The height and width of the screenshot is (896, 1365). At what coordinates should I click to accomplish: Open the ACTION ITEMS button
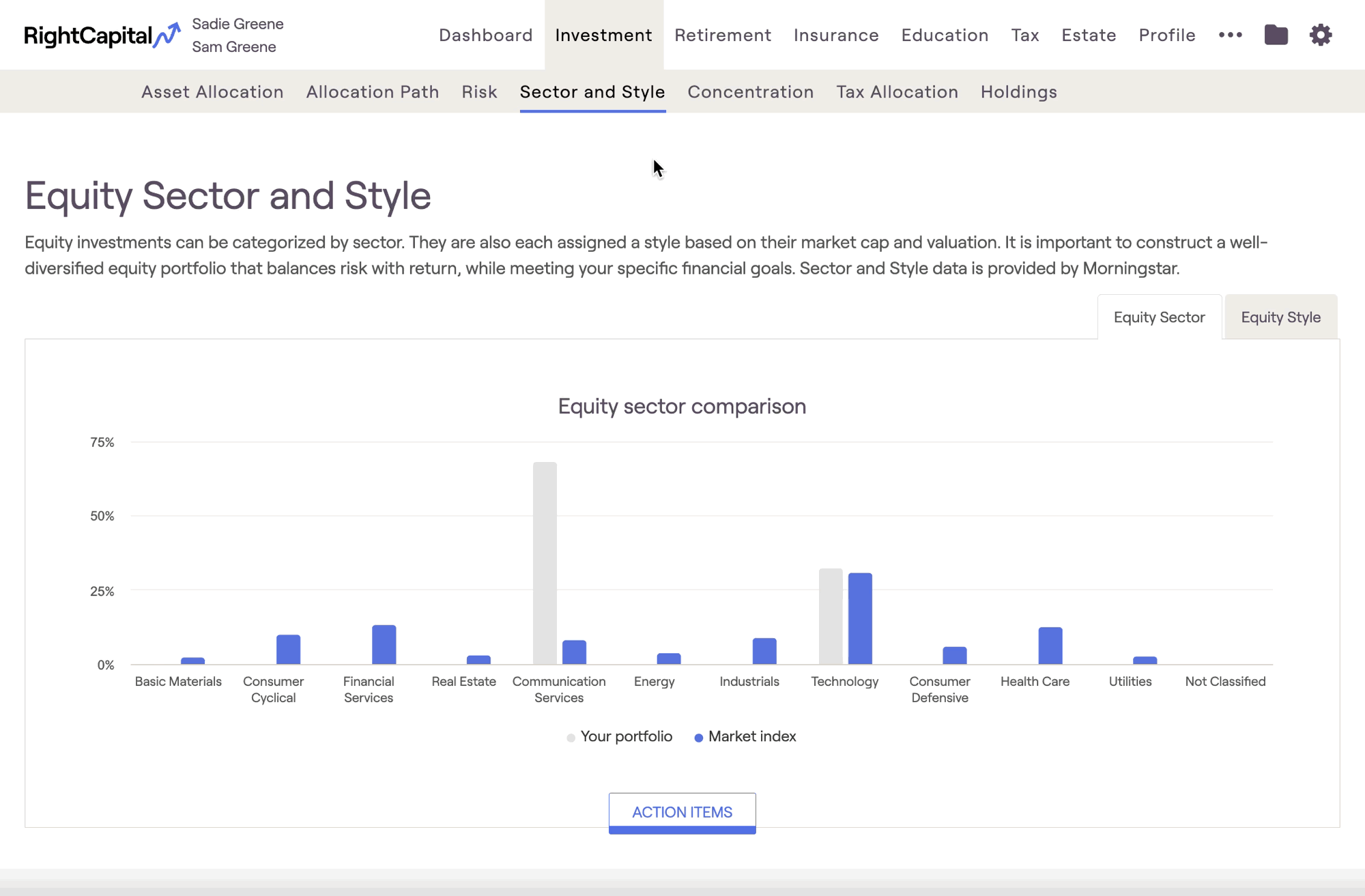pos(682,813)
